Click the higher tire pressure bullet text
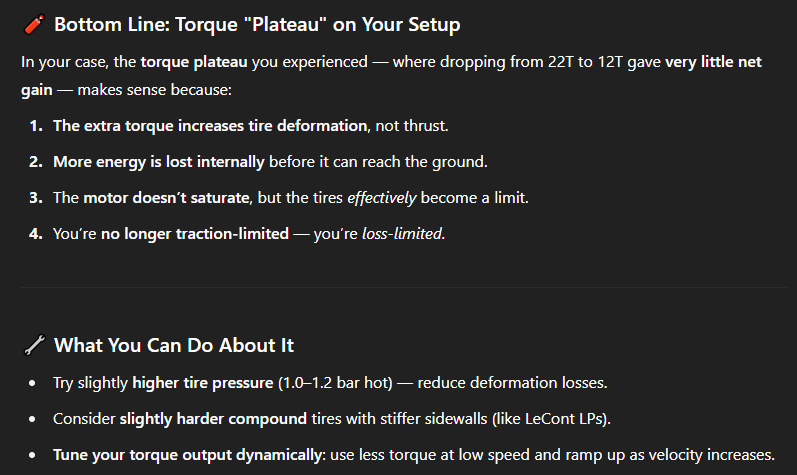 pyautogui.click(x=203, y=383)
